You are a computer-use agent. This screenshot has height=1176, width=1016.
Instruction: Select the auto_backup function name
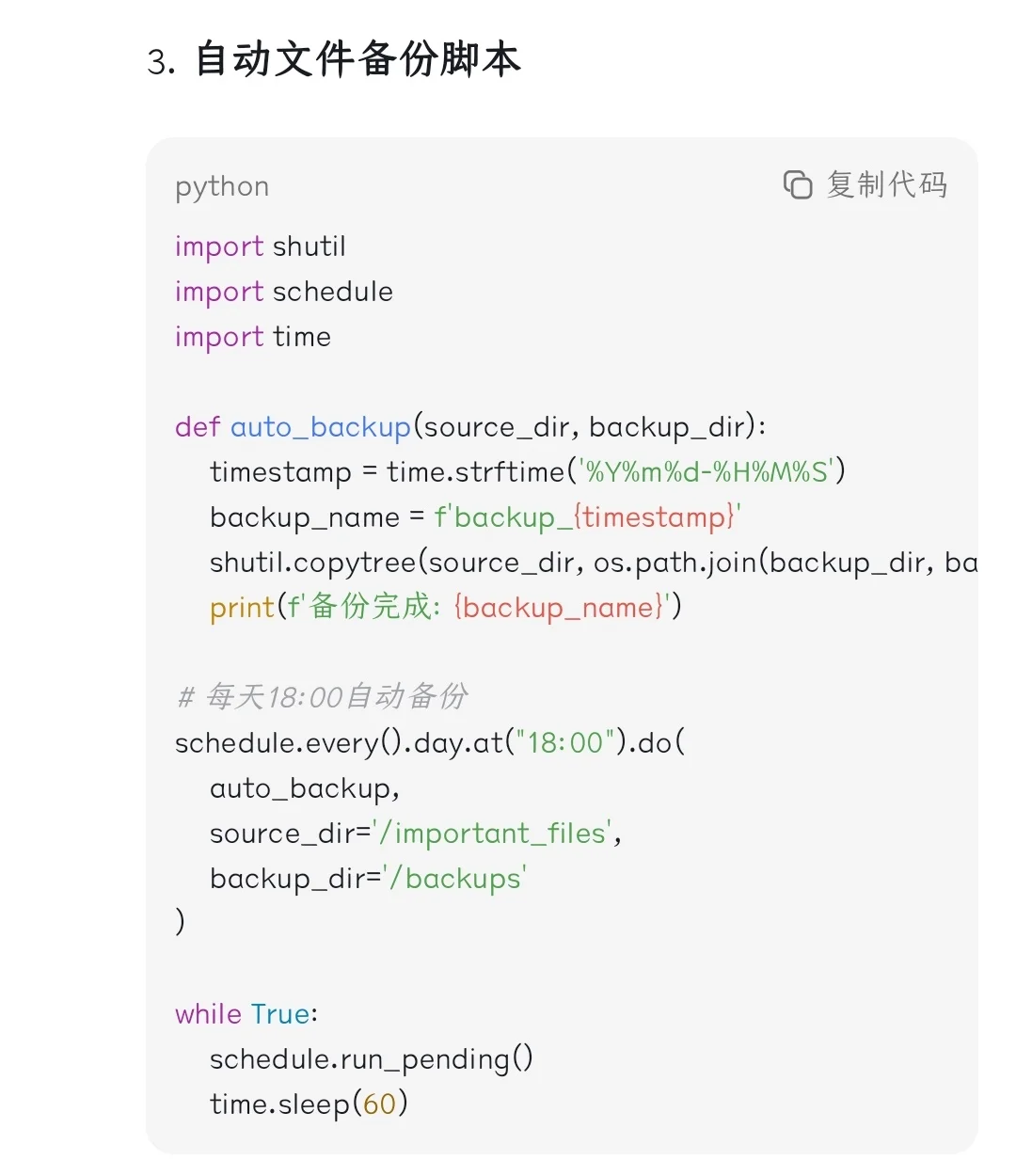click(320, 426)
